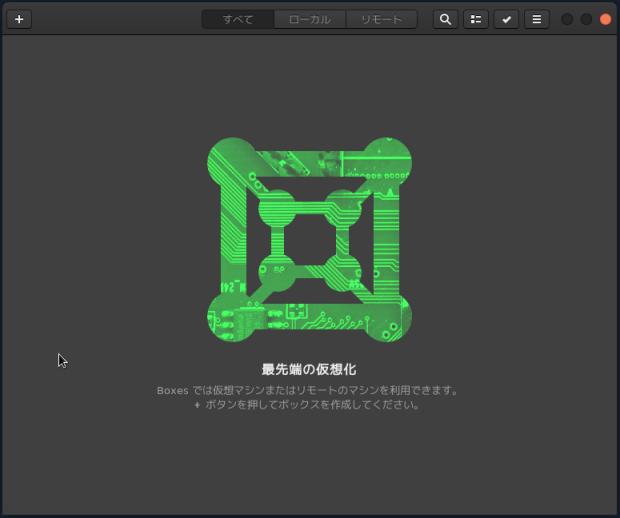Switch to the リモート tab

click(382, 19)
